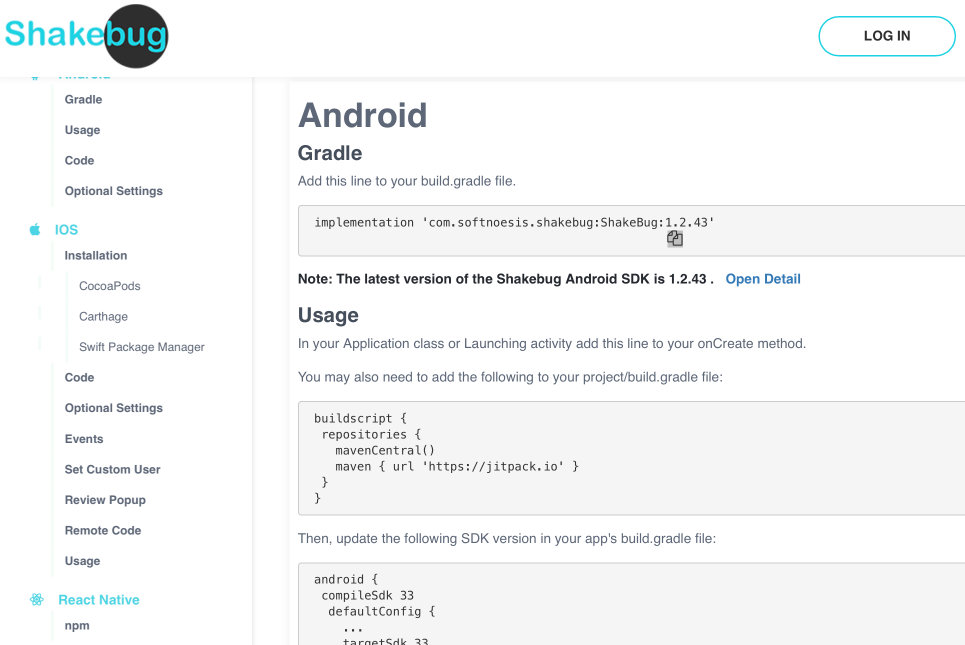965x645 pixels.
Task: Expand the Installation item under IOS
Action: 96,256
